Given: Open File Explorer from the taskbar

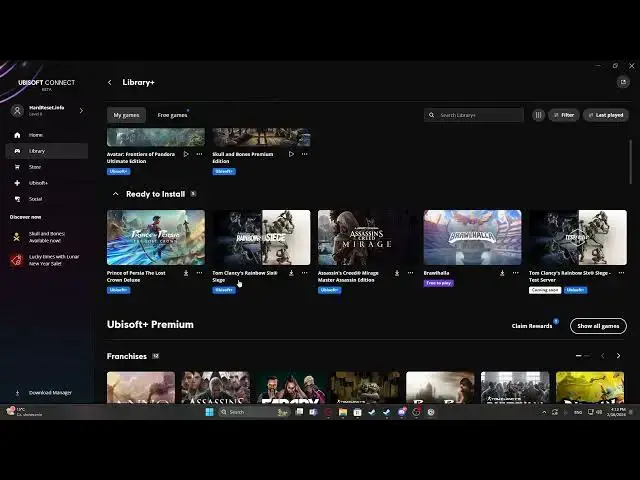Looking at the screenshot, I should coord(343,412).
